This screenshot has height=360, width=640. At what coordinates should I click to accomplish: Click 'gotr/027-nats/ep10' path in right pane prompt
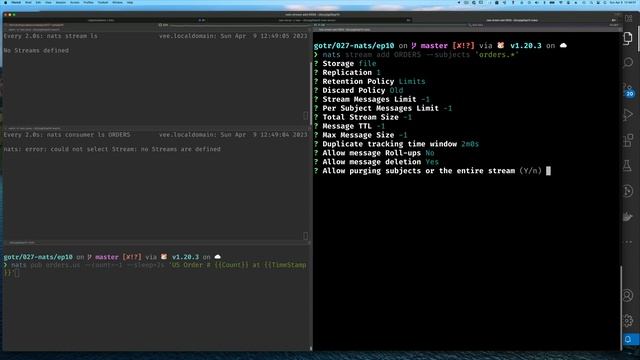pos(354,46)
